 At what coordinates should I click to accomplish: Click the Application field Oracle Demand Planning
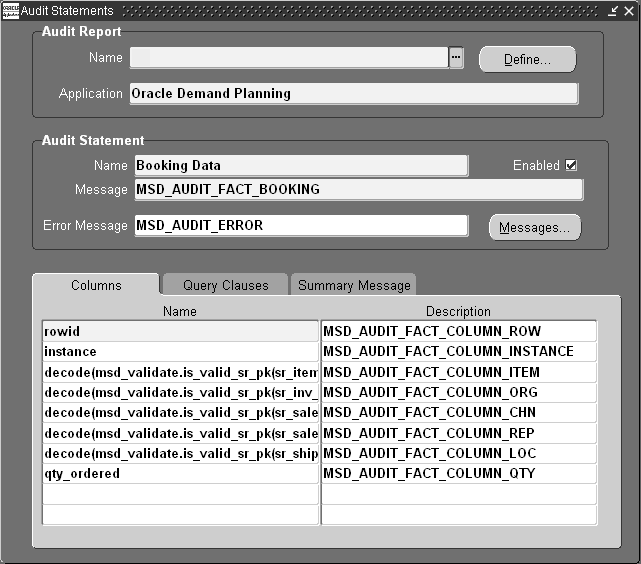click(354, 94)
